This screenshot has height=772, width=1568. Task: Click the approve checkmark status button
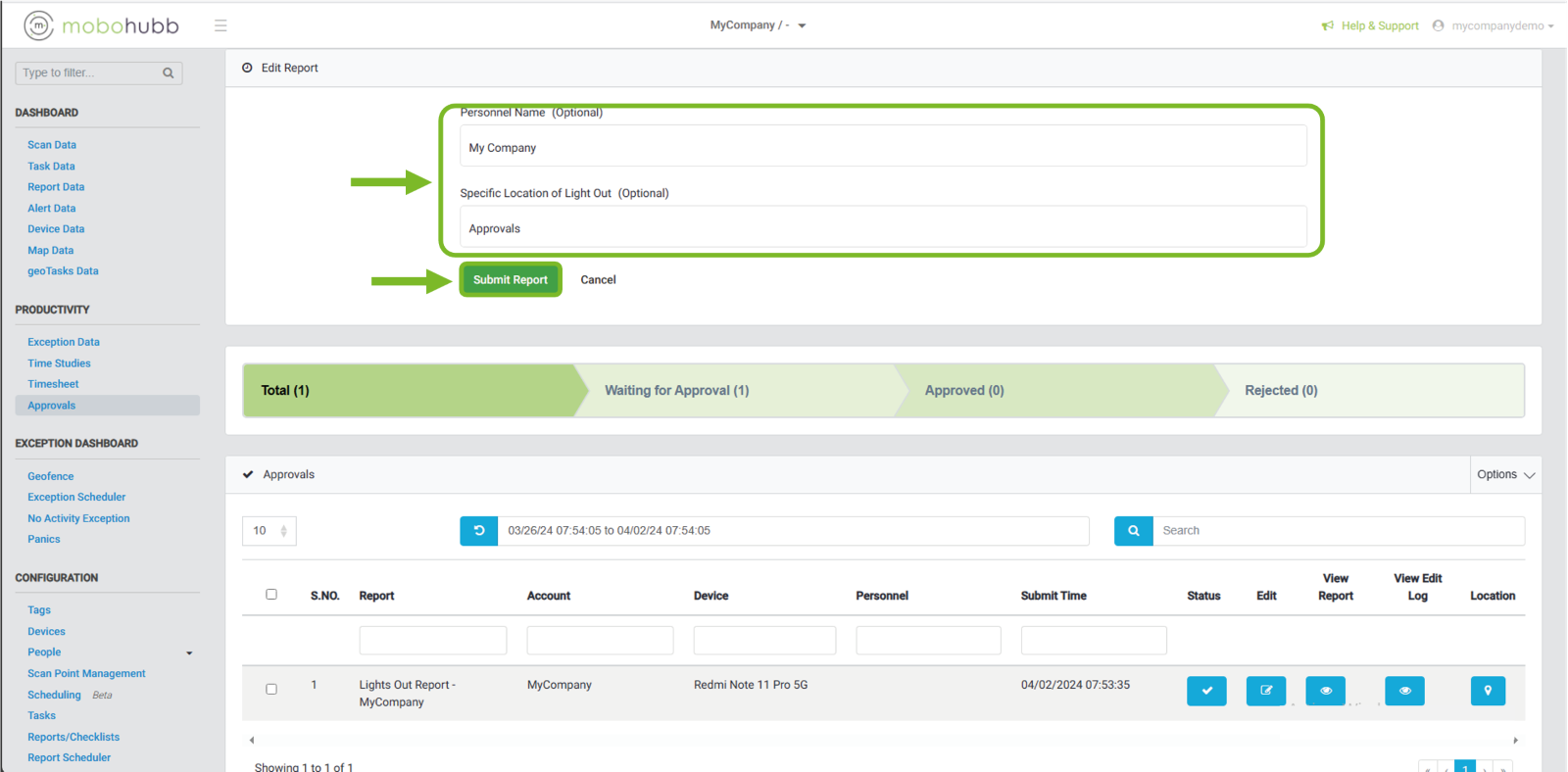coord(1206,691)
